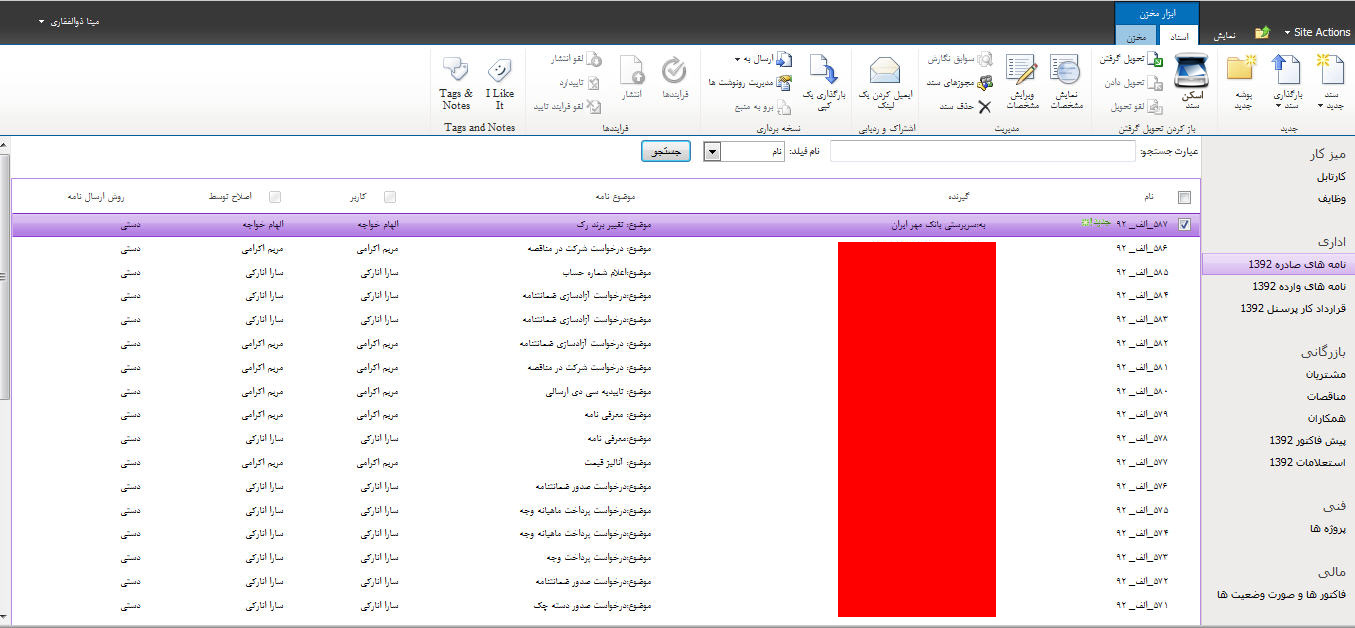Open document ۵۸۶_الف_۹۲
The image size is (1355, 628).
[1142, 248]
